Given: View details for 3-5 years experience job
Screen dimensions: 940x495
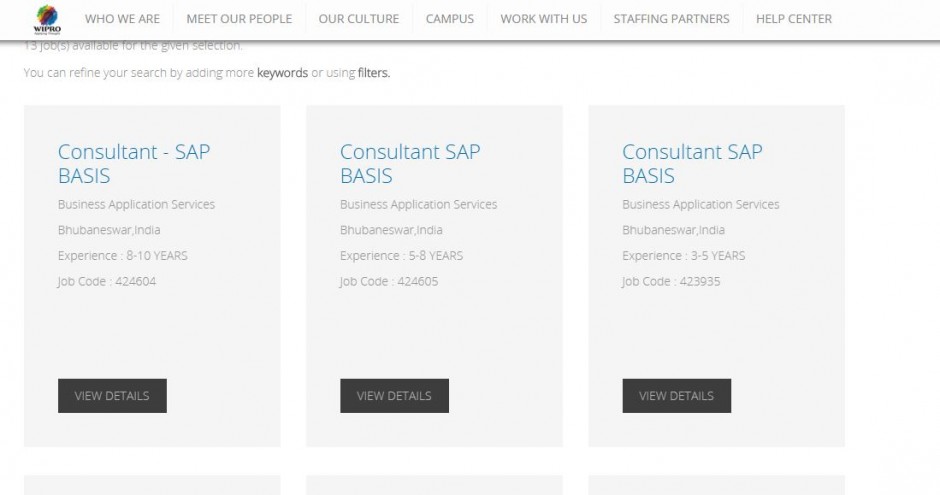Looking at the screenshot, I should click(676, 396).
